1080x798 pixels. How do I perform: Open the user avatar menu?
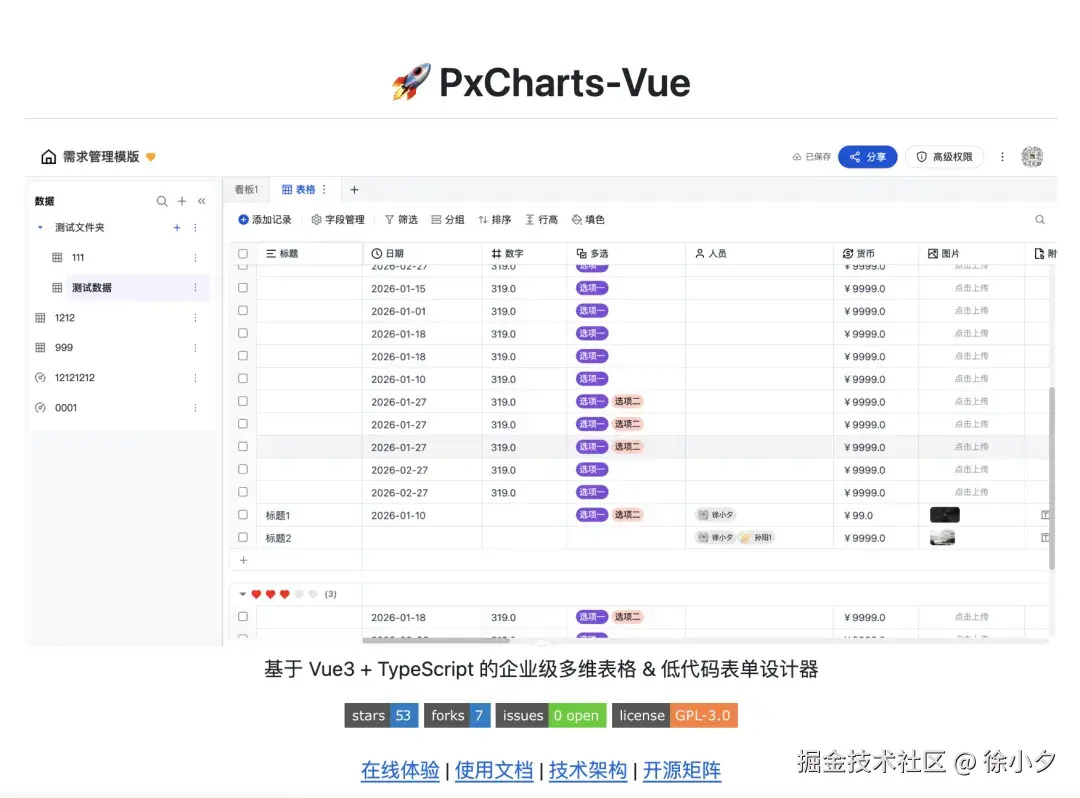[1032, 156]
